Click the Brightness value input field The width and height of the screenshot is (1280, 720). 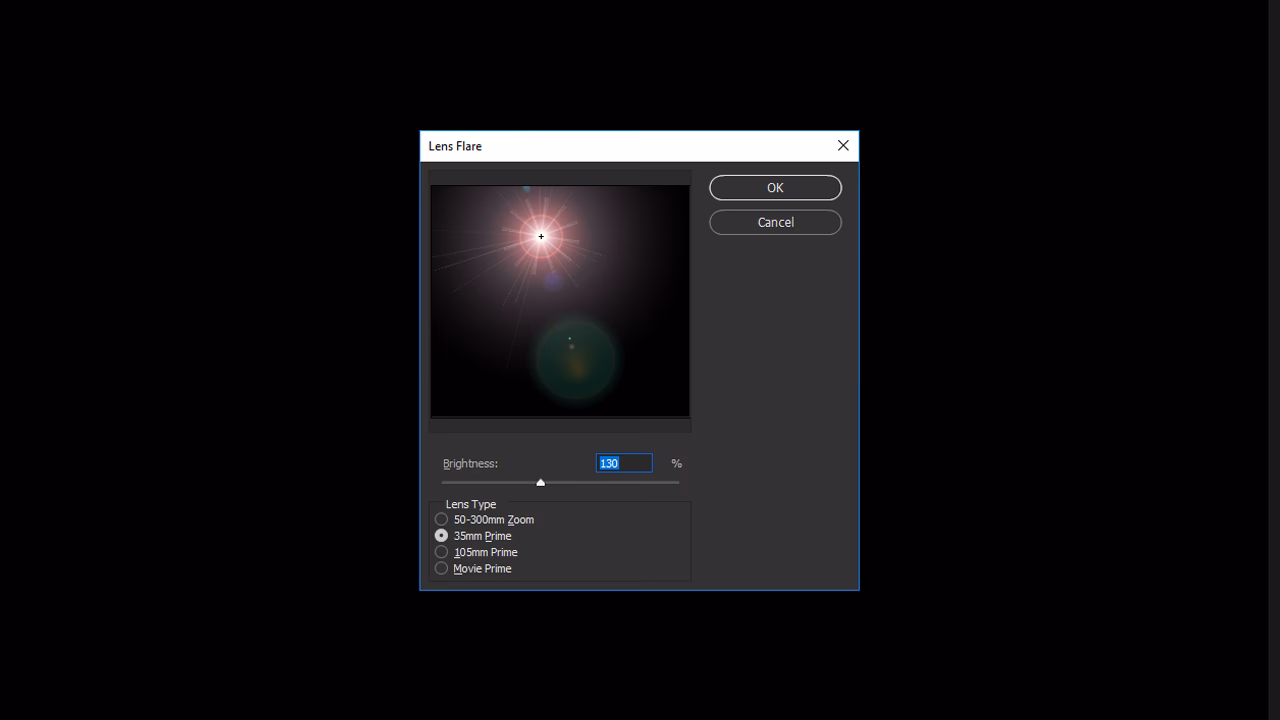point(624,462)
